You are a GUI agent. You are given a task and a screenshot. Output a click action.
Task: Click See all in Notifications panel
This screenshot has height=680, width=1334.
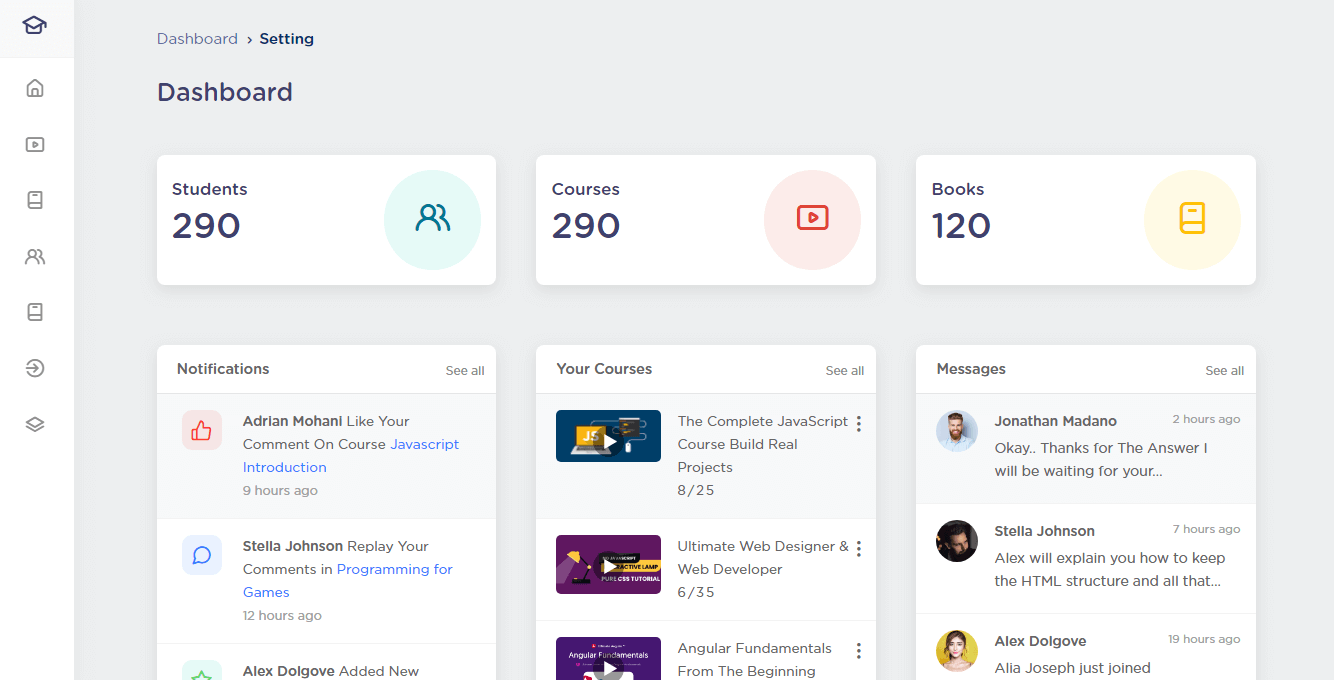pos(464,371)
